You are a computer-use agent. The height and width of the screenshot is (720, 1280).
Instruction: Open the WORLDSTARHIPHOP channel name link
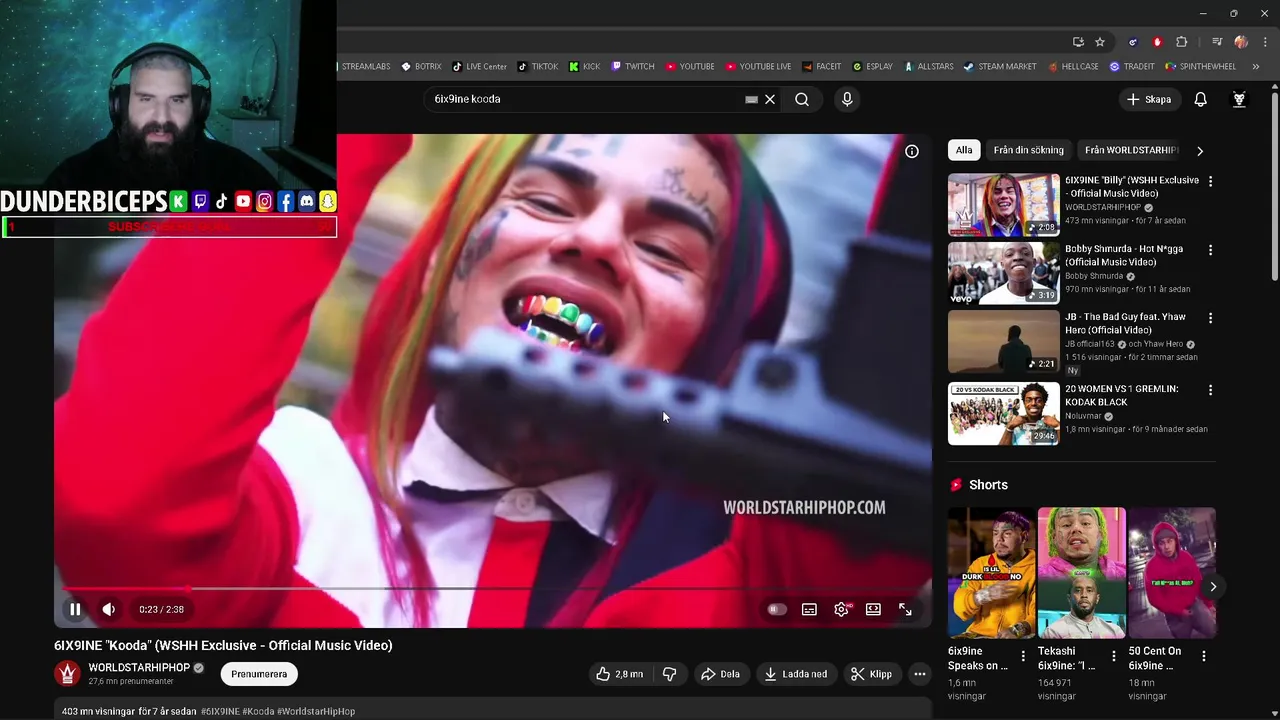click(x=139, y=667)
